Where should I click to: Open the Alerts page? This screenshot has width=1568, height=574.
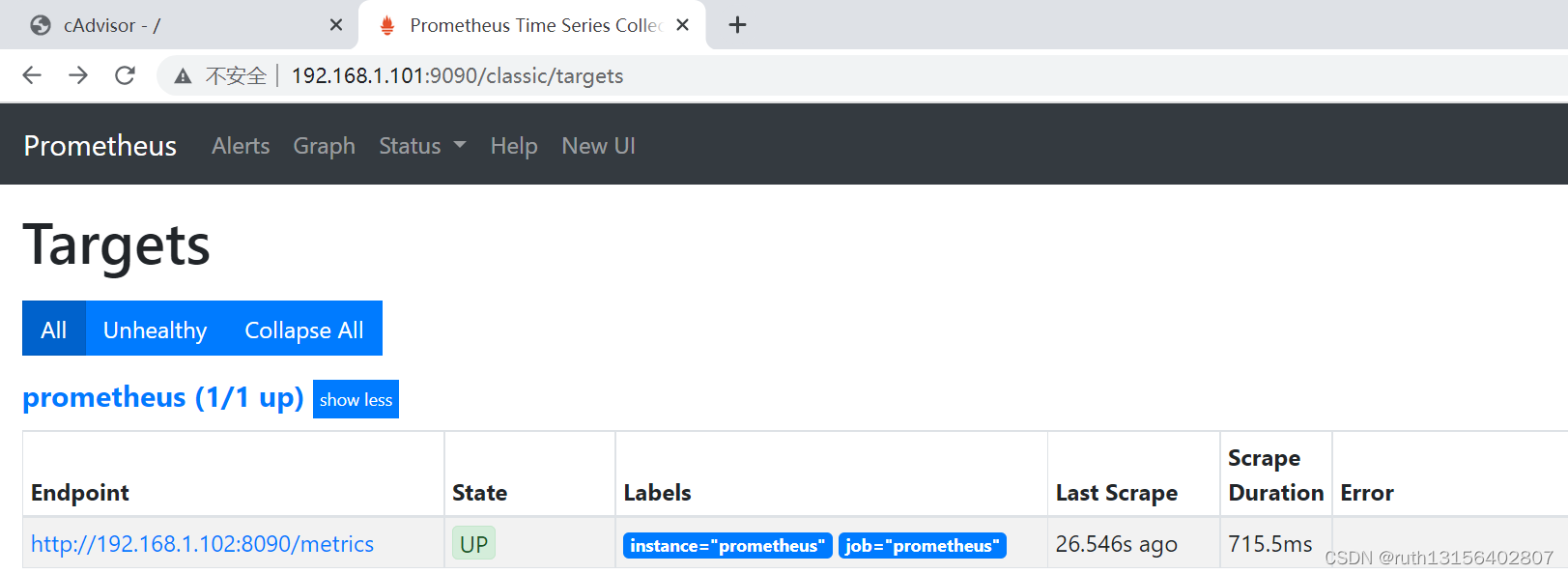tap(241, 146)
